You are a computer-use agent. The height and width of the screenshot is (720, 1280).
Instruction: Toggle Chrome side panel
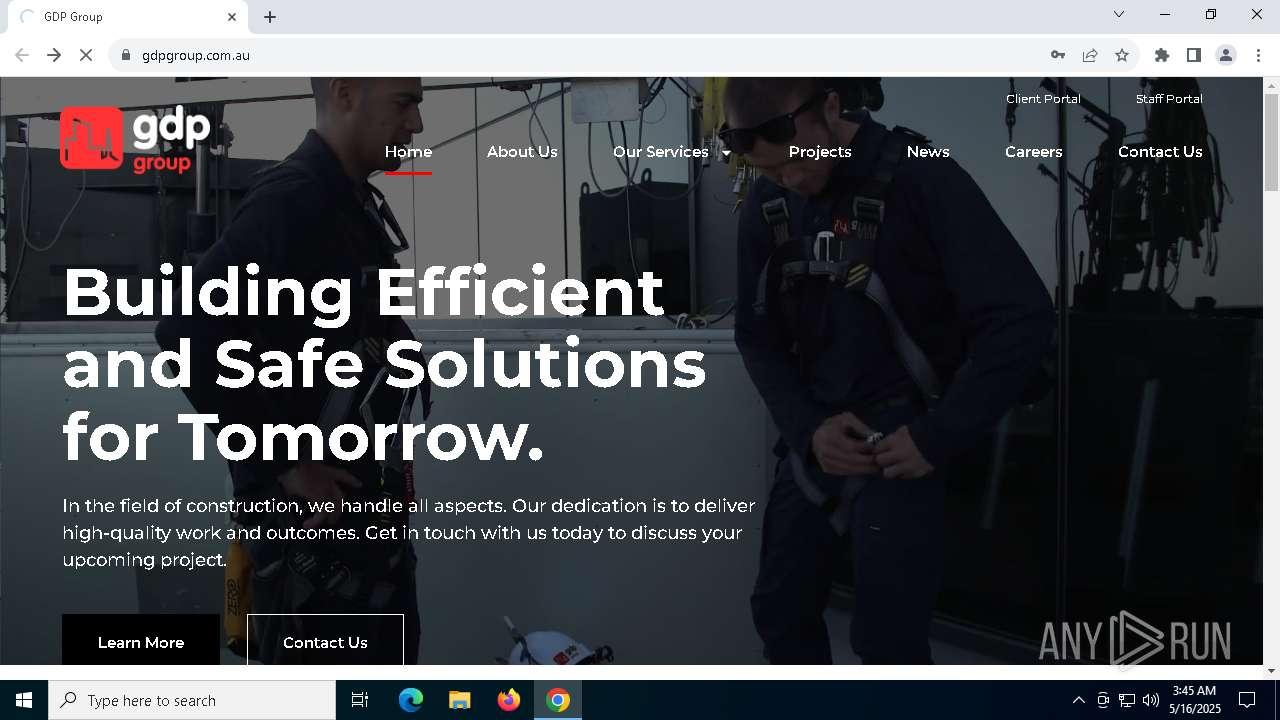pyautogui.click(x=1194, y=55)
